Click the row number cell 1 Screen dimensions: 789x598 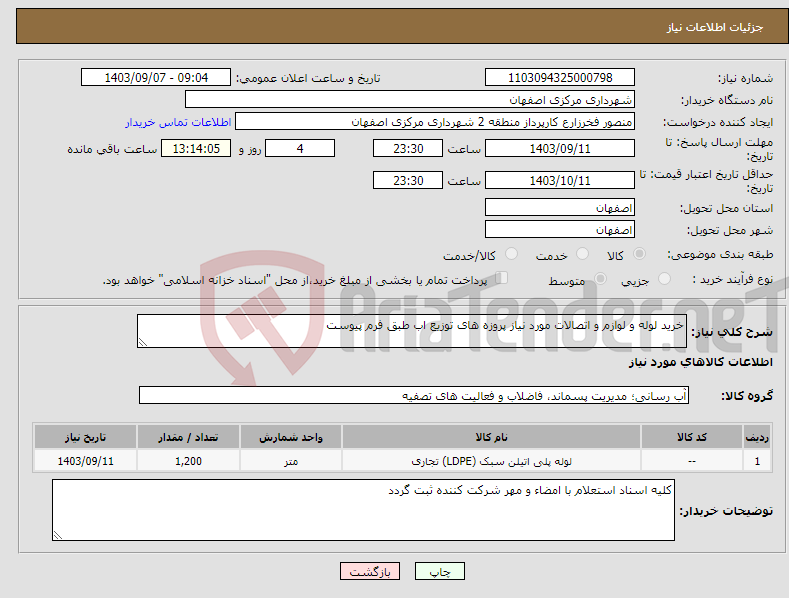pyautogui.click(x=757, y=461)
